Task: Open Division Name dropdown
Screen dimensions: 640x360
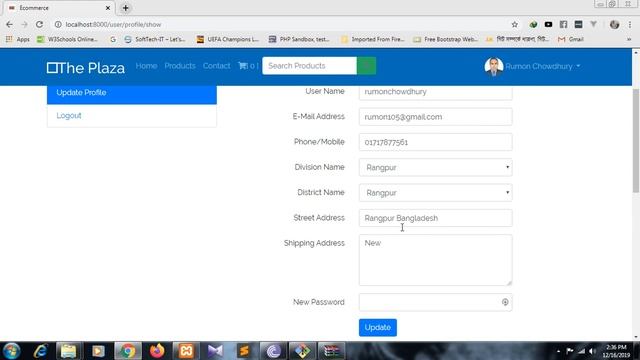Action: tap(436, 167)
